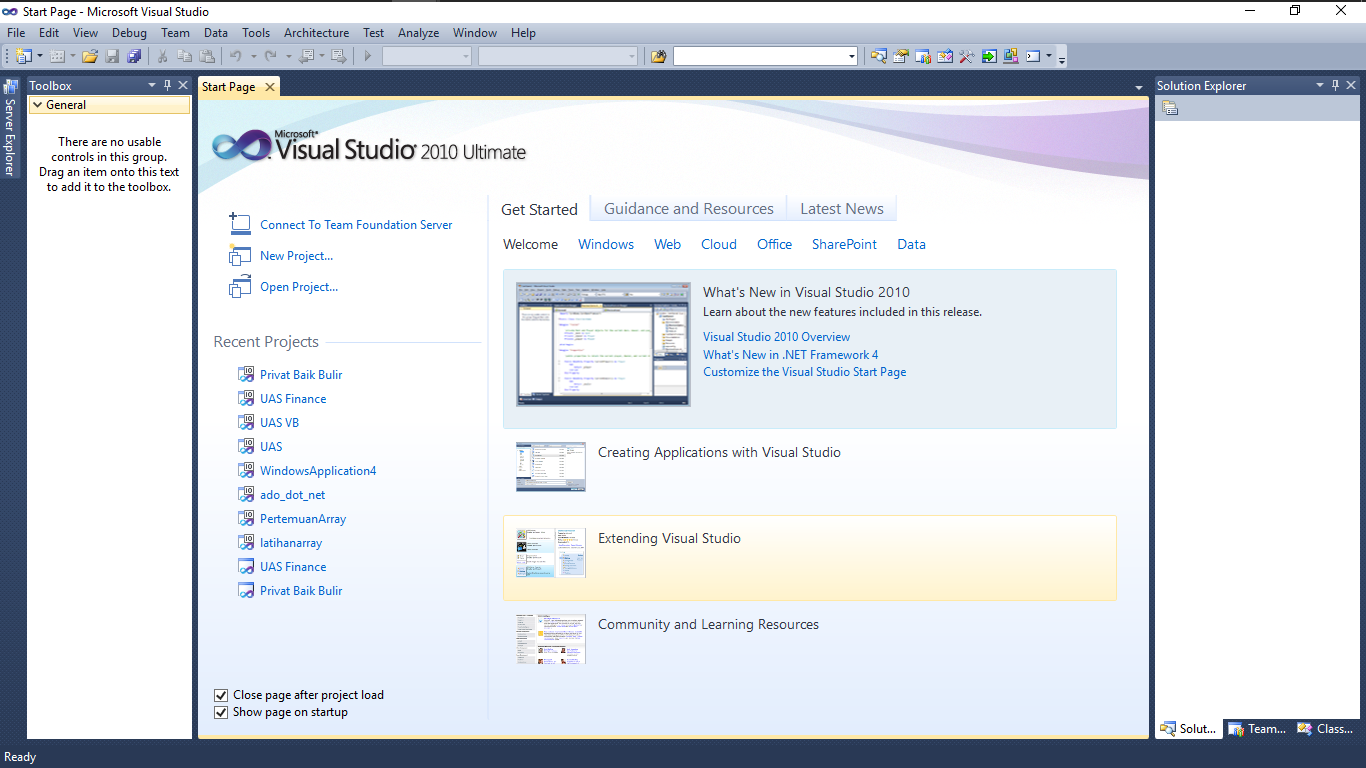
Task: Click the Connect To Team Foundation Server link
Action: tap(356, 225)
